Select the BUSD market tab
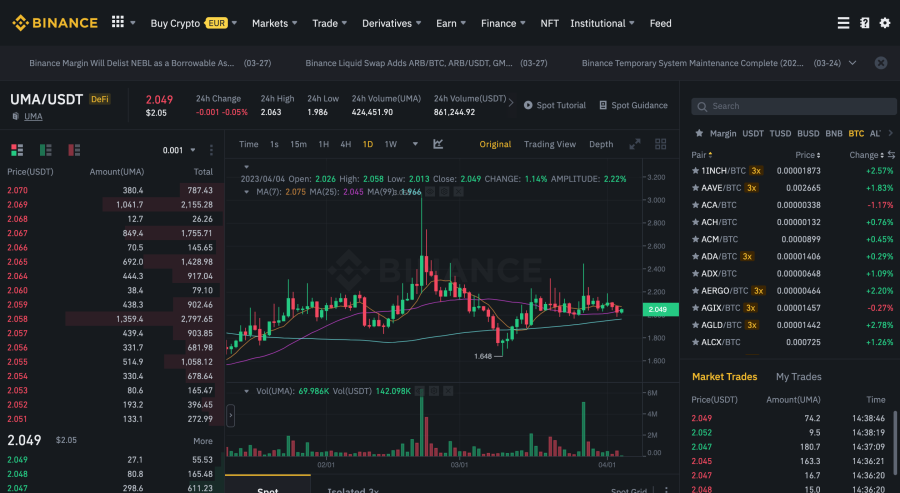900x493 pixels. pyautogui.click(x=808, y=133)
